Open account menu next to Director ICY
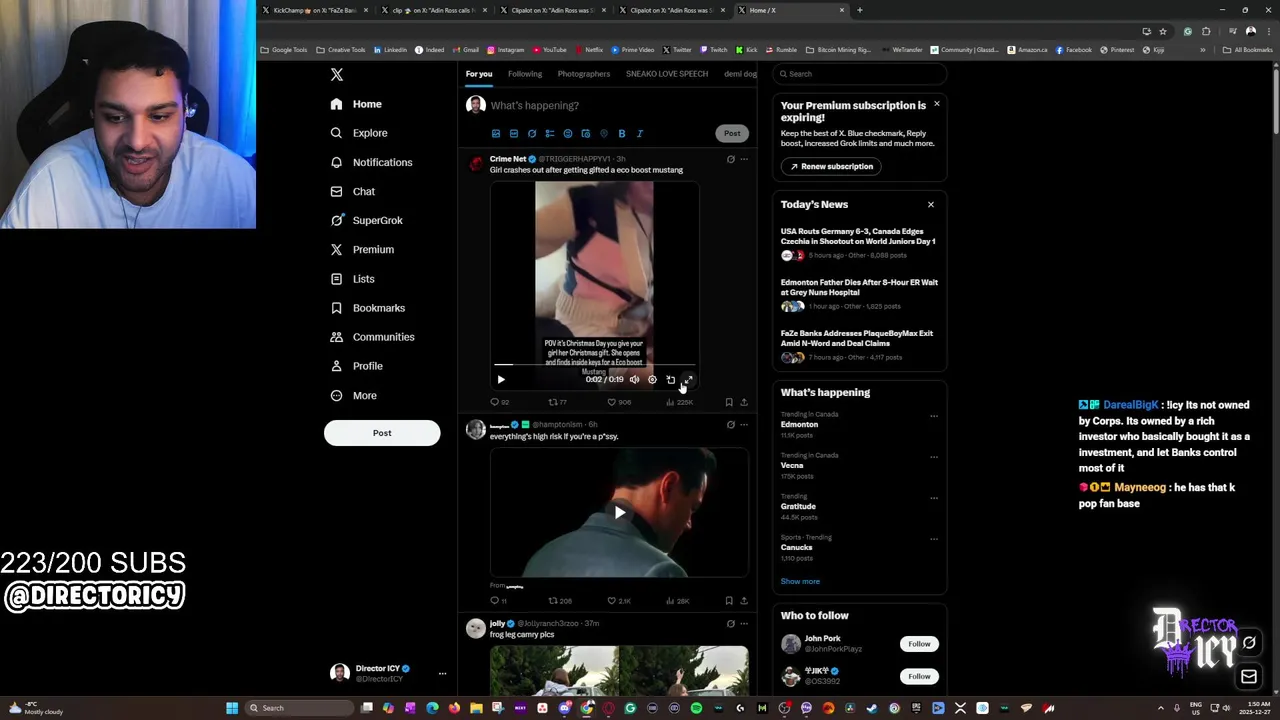 click(x=442, y=673)
